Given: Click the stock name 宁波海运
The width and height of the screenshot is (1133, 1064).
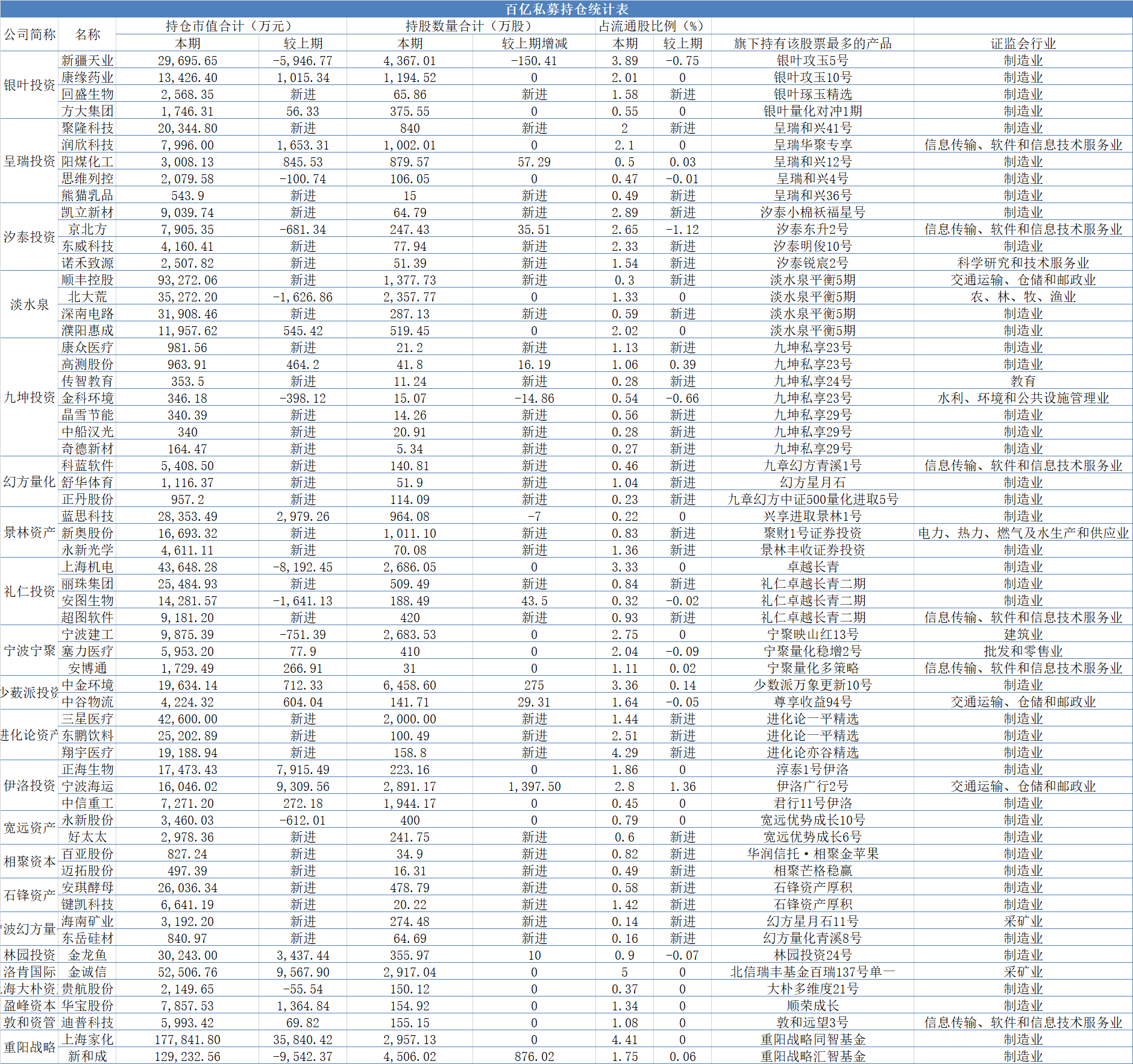Looking at the screenshot, I should [x=87, y=786].
